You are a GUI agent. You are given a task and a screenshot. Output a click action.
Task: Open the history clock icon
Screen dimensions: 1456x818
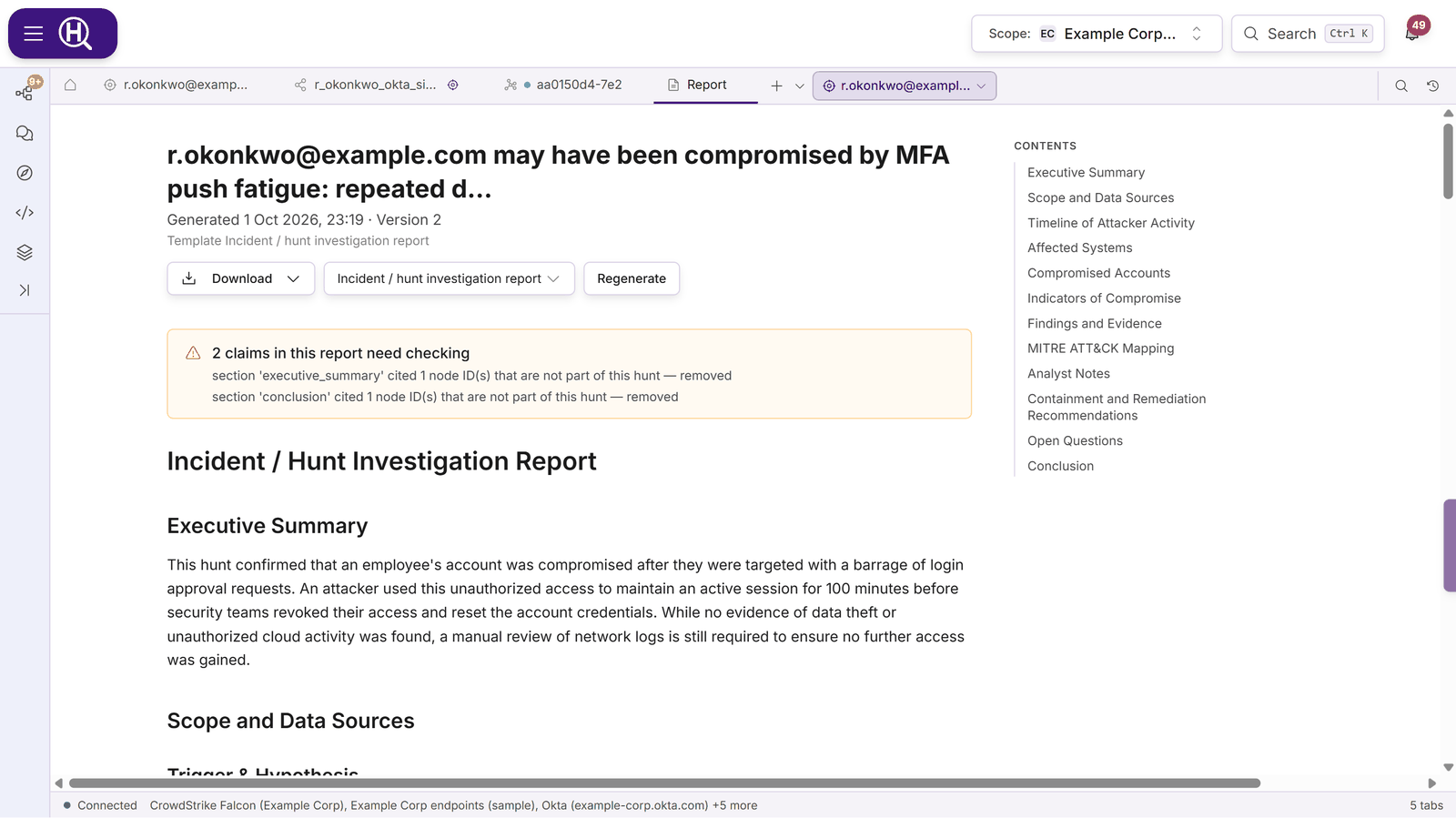pyautogui.click(x=1432, y=86)
